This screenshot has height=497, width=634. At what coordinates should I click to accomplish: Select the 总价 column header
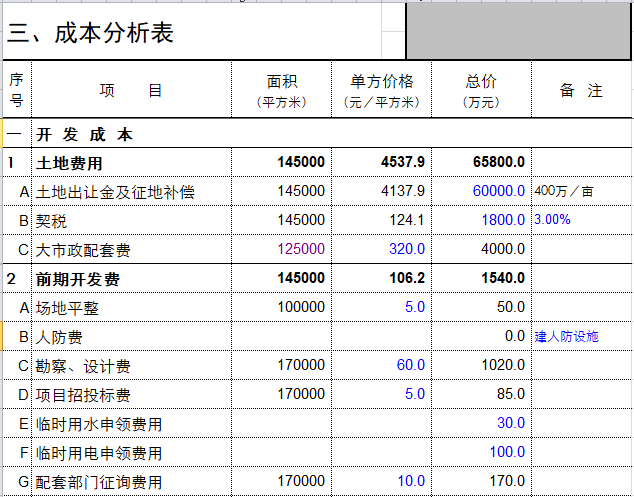(481, 91)
